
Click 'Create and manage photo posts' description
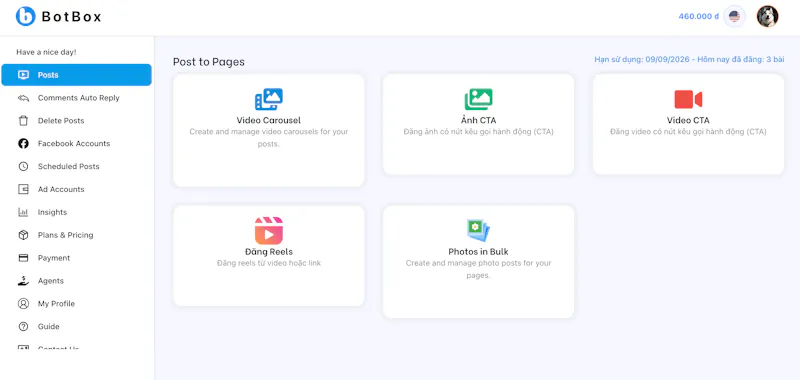coord(478,269)
